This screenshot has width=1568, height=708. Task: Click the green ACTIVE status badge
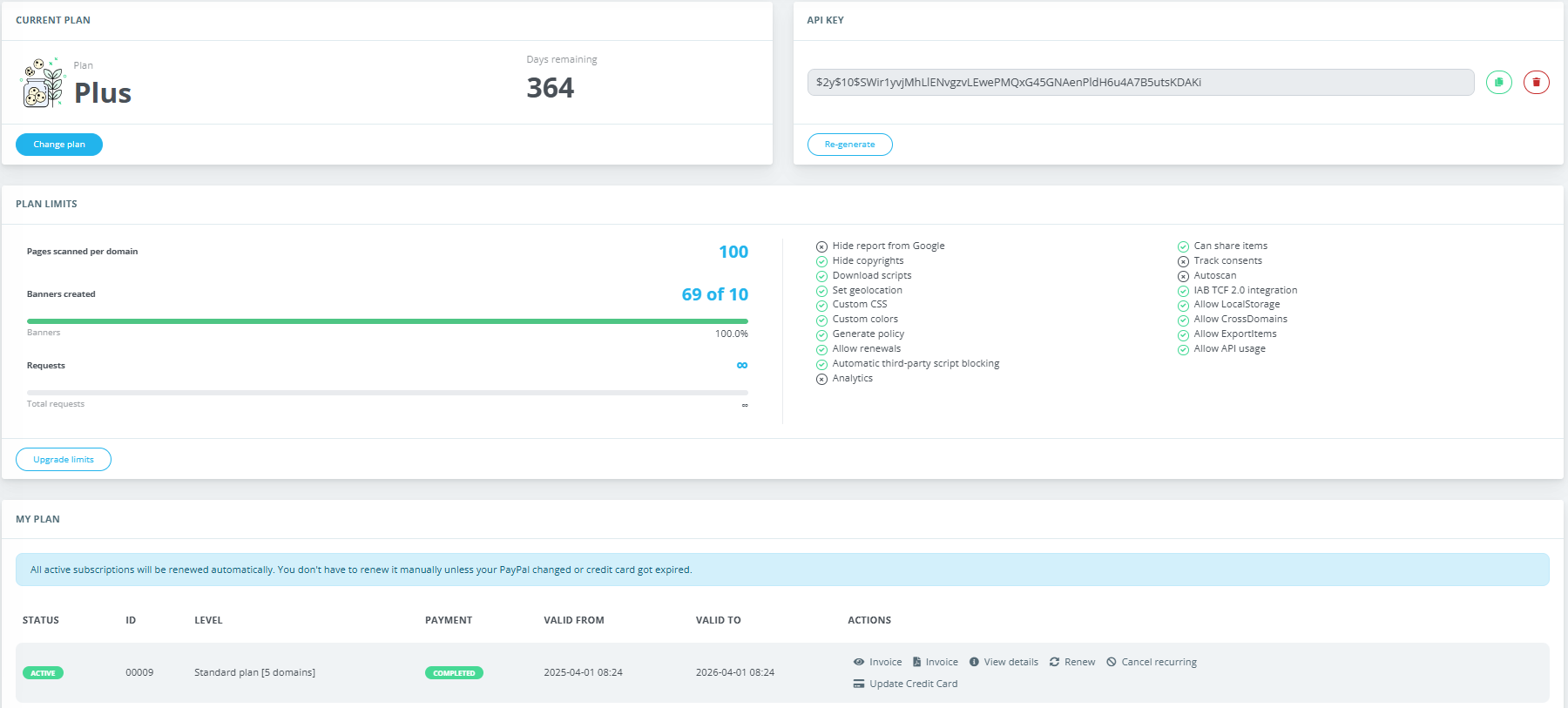click(43, 673)
